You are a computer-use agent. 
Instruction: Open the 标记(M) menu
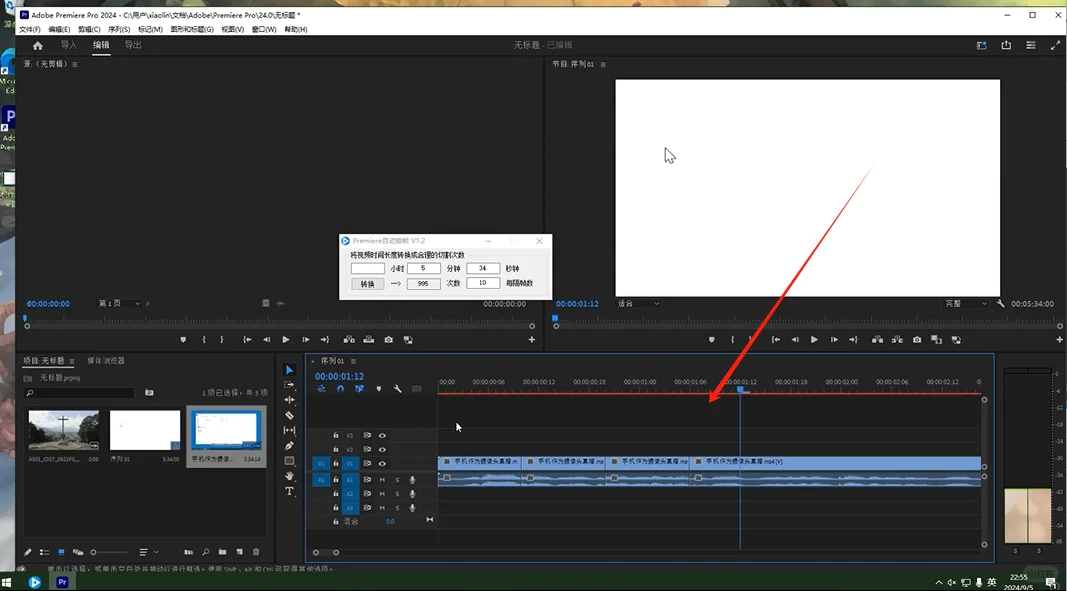click(150, 29)
